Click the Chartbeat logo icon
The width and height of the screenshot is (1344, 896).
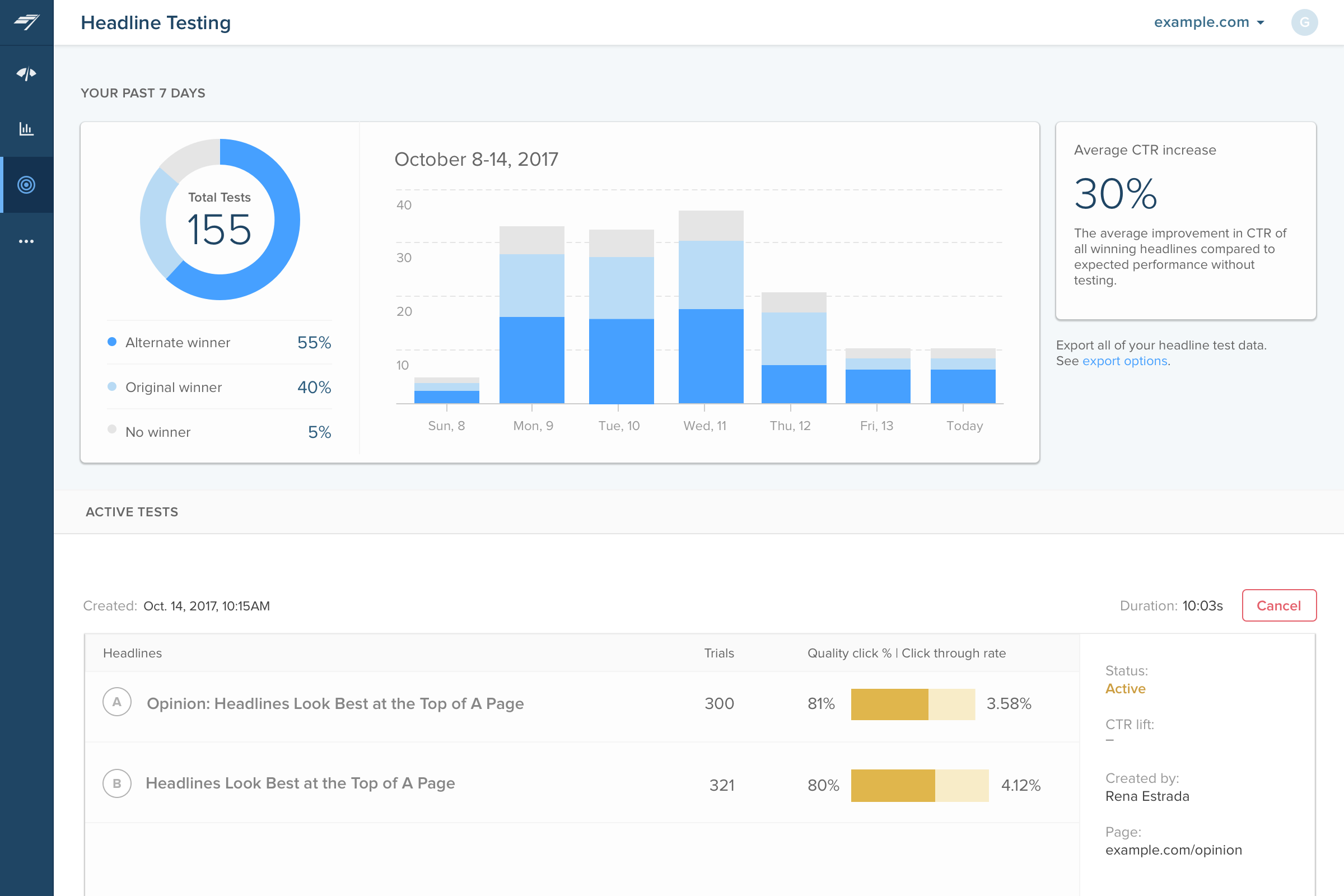(x=26, y=22)
